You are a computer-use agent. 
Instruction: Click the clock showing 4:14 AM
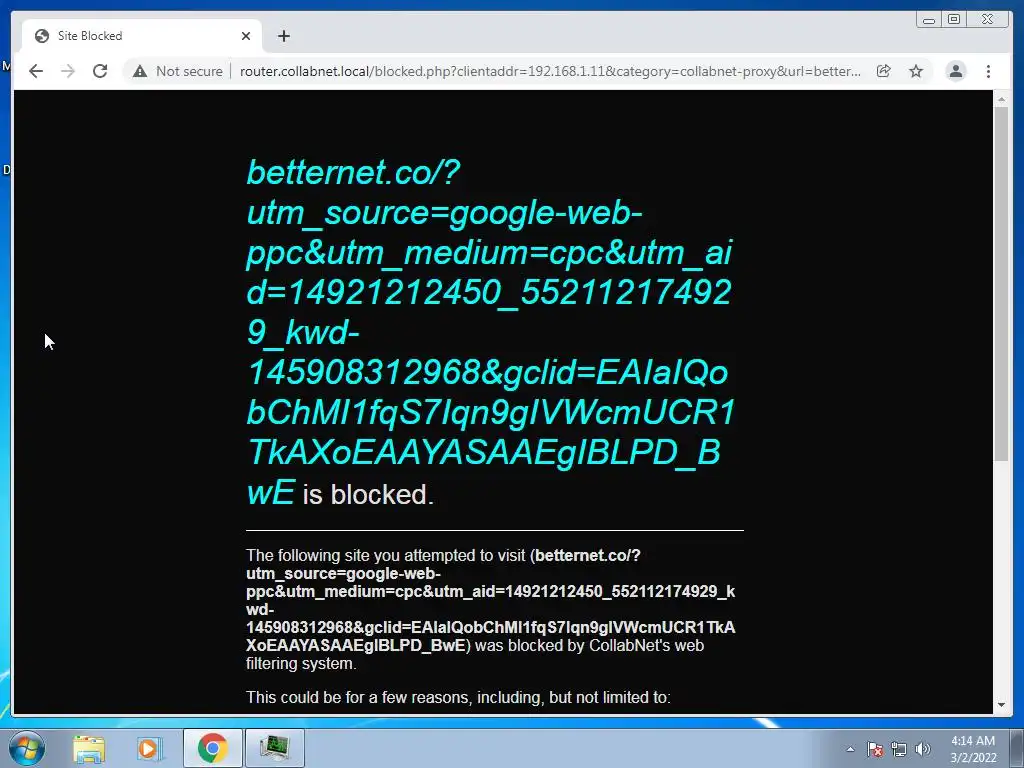pyautogui.click(x=973, y=749)
